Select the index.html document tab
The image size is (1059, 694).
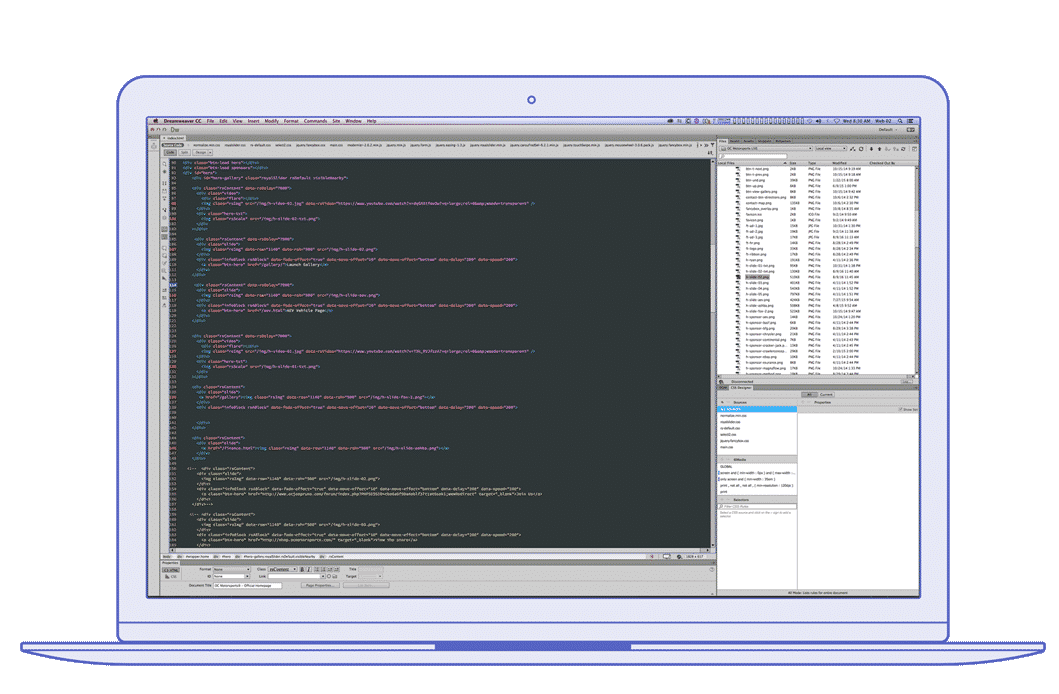[176, 138]
